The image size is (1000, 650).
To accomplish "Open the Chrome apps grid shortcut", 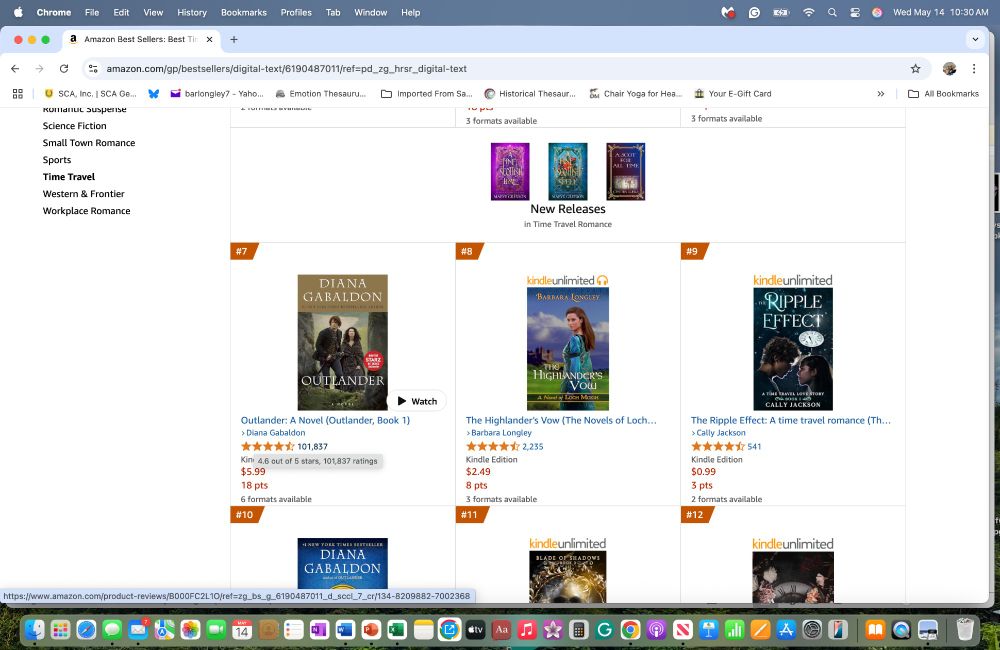I will [18, 94].
